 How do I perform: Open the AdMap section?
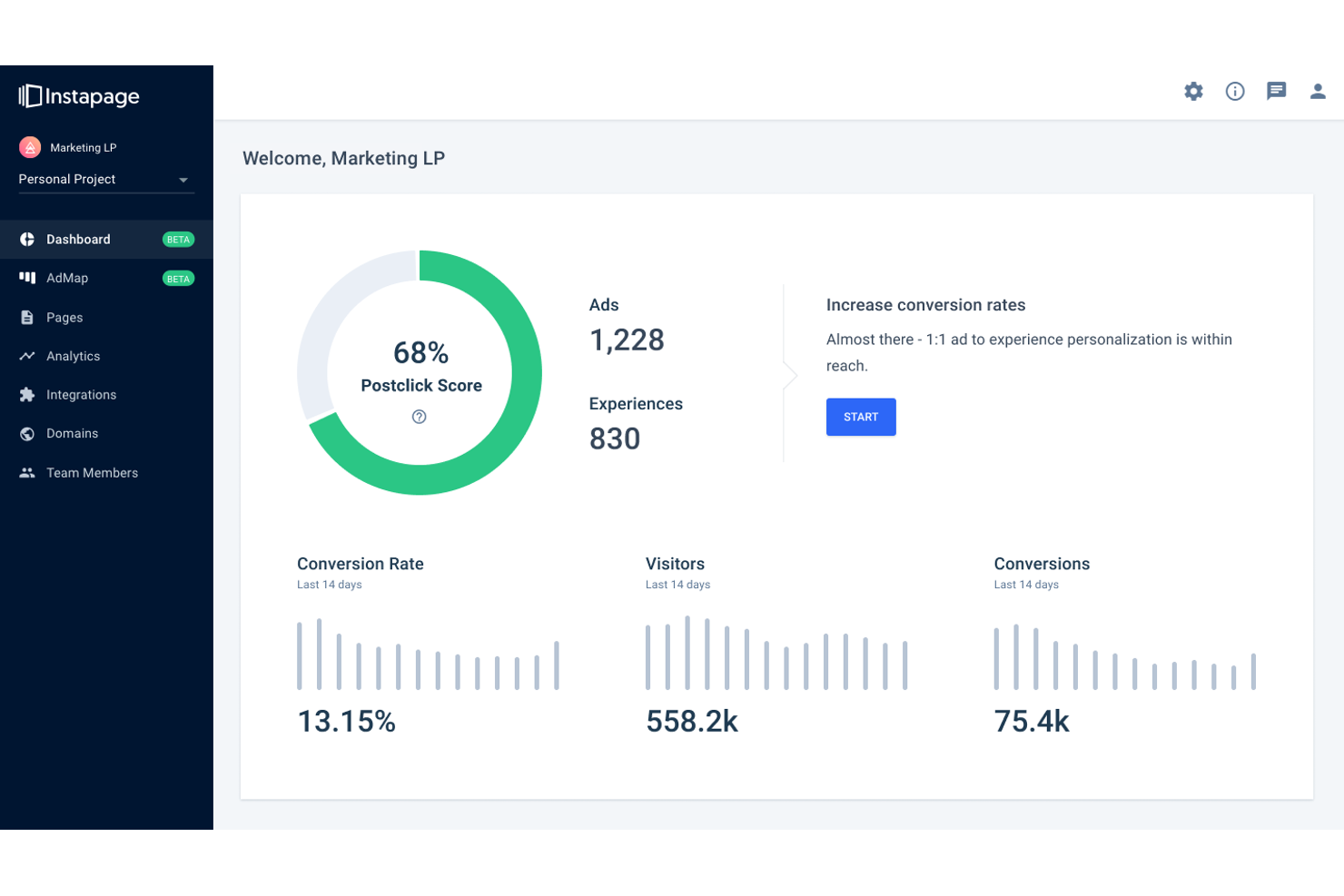[66, 278]
